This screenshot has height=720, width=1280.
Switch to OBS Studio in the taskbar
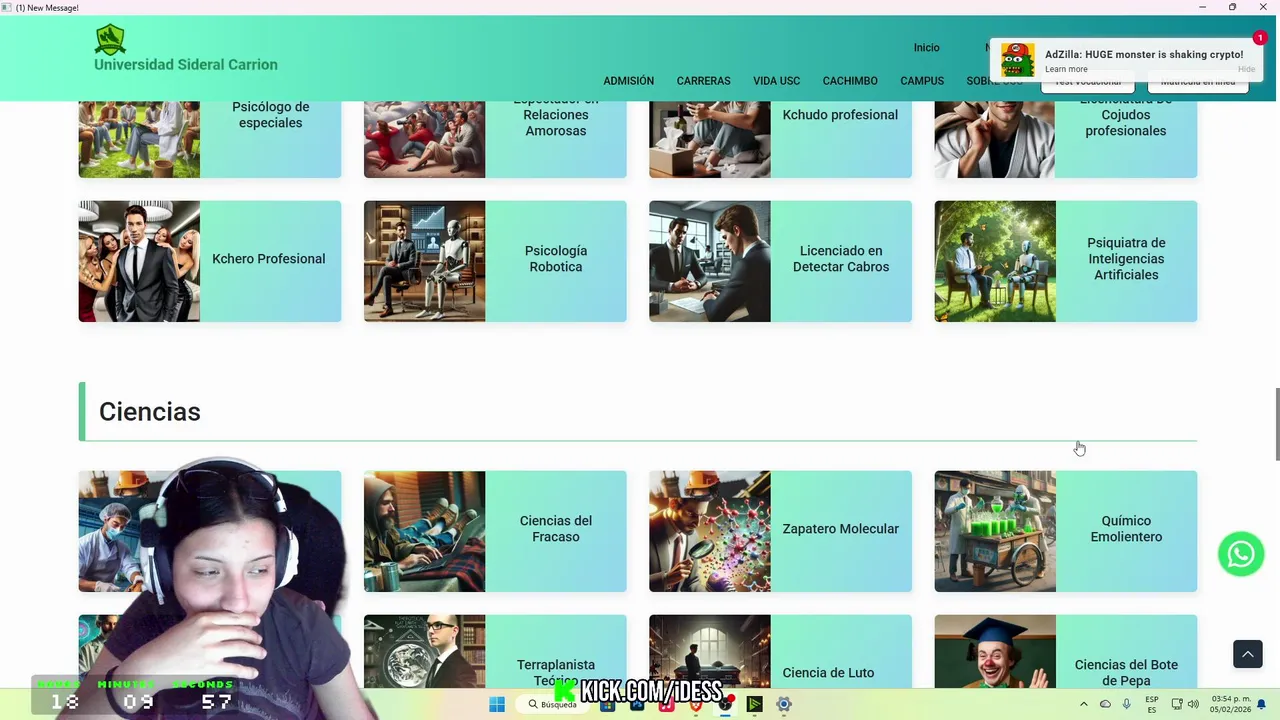[725, 704]
